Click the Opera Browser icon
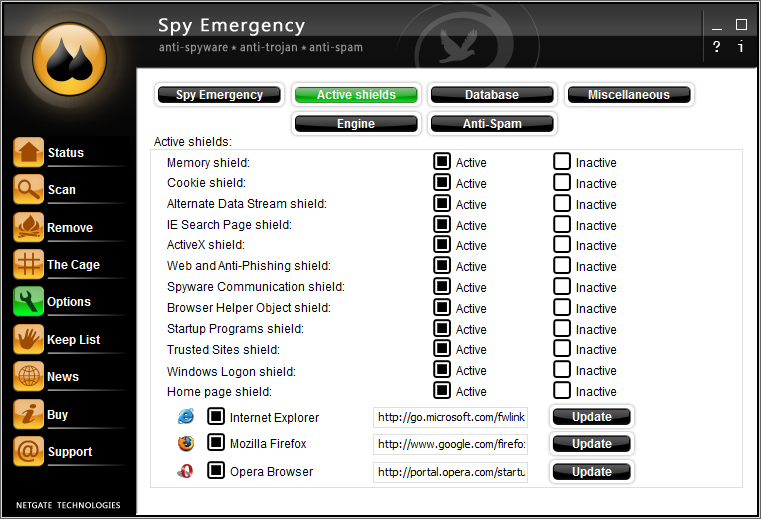This screenshot has width=761, height=519. click(185, 471)
